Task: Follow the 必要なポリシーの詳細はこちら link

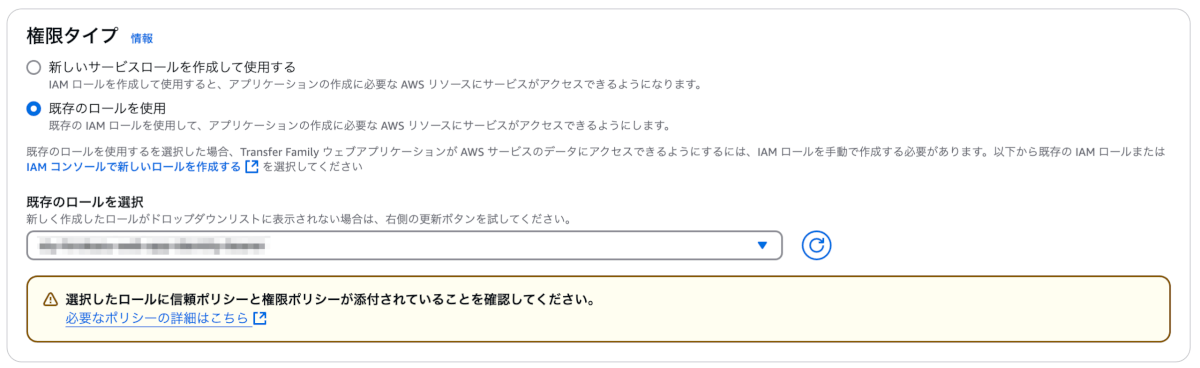Action: 157,319
